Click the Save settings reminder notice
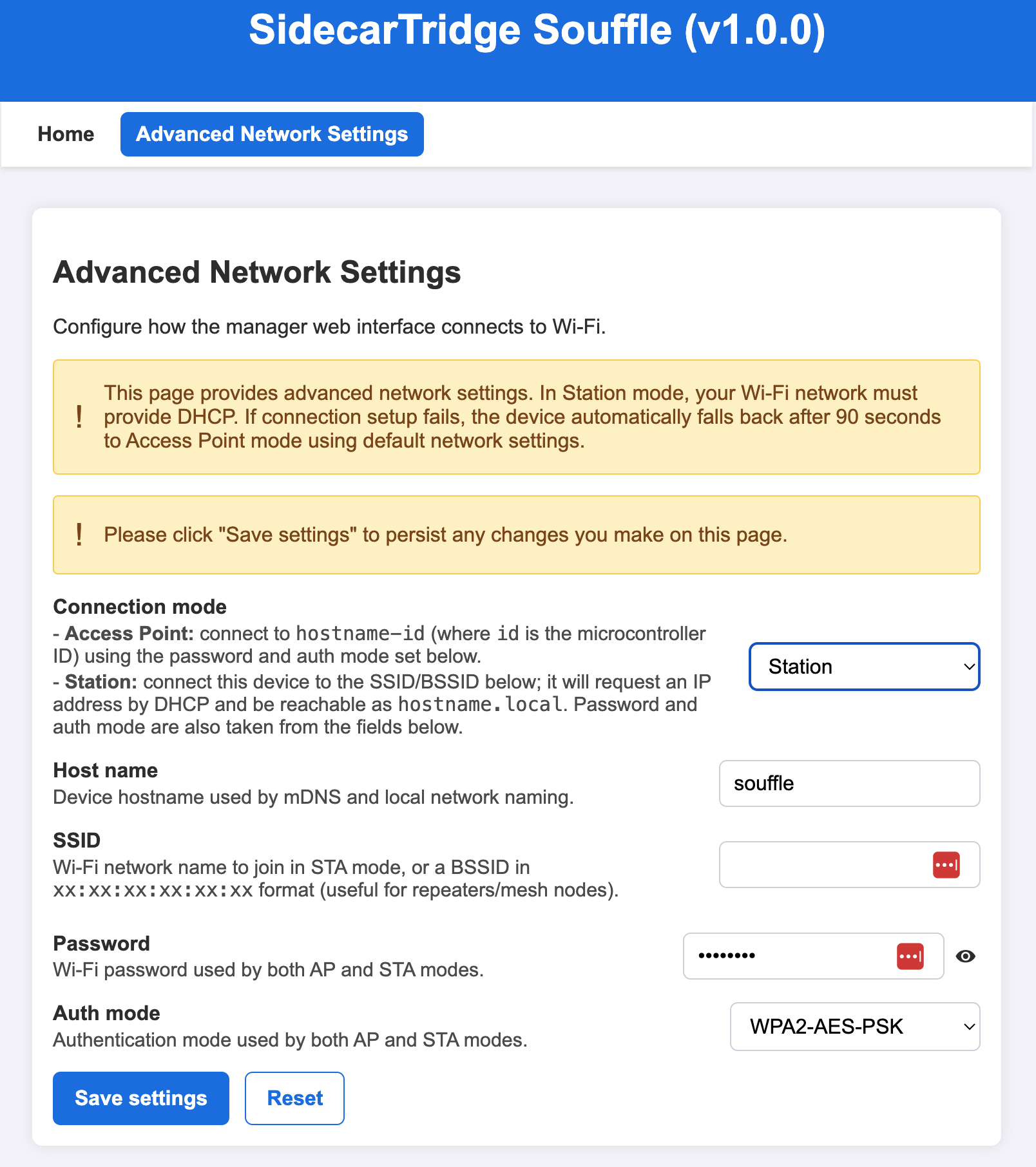The height and width of the screenshot is (1167, 1036). [x=515, y=535]
